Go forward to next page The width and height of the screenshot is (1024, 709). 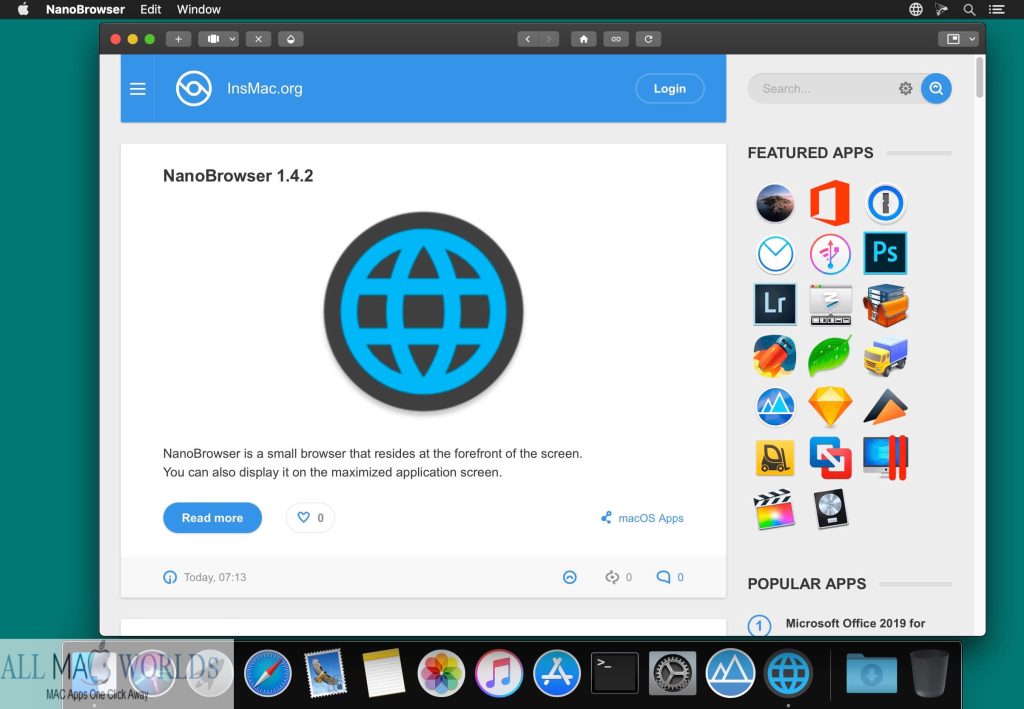pos(549,39)
